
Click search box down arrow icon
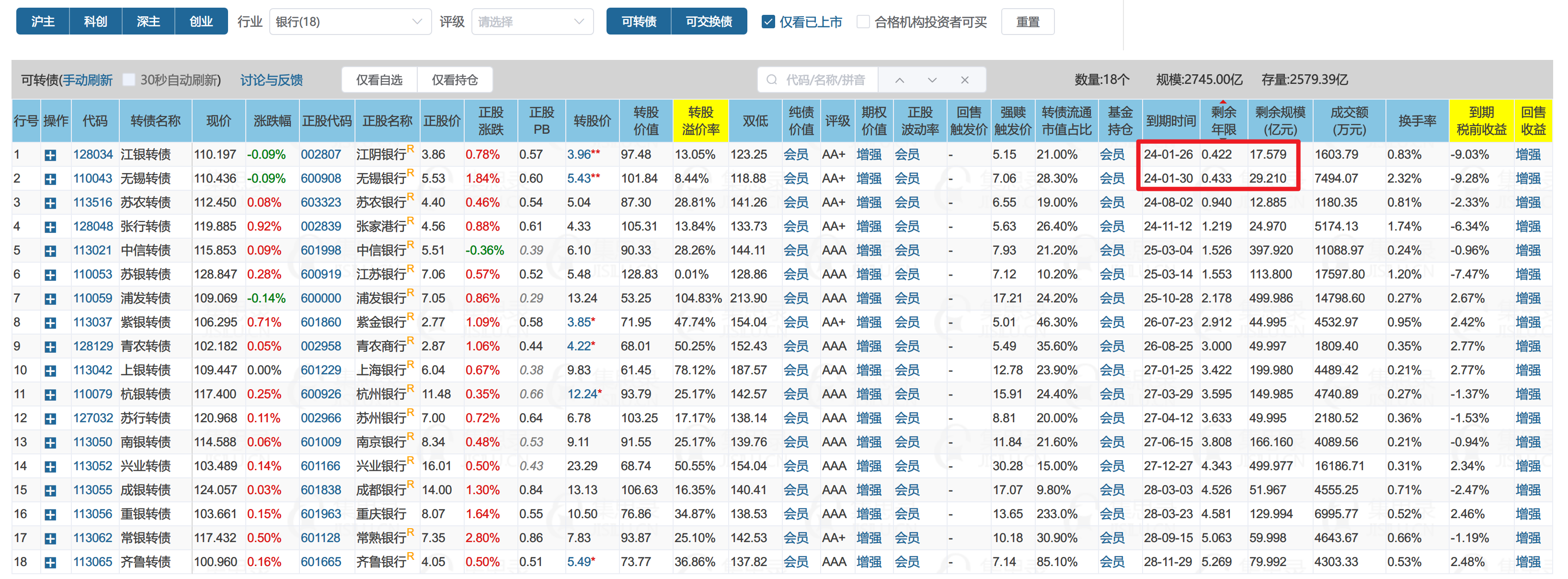point(932,81)
